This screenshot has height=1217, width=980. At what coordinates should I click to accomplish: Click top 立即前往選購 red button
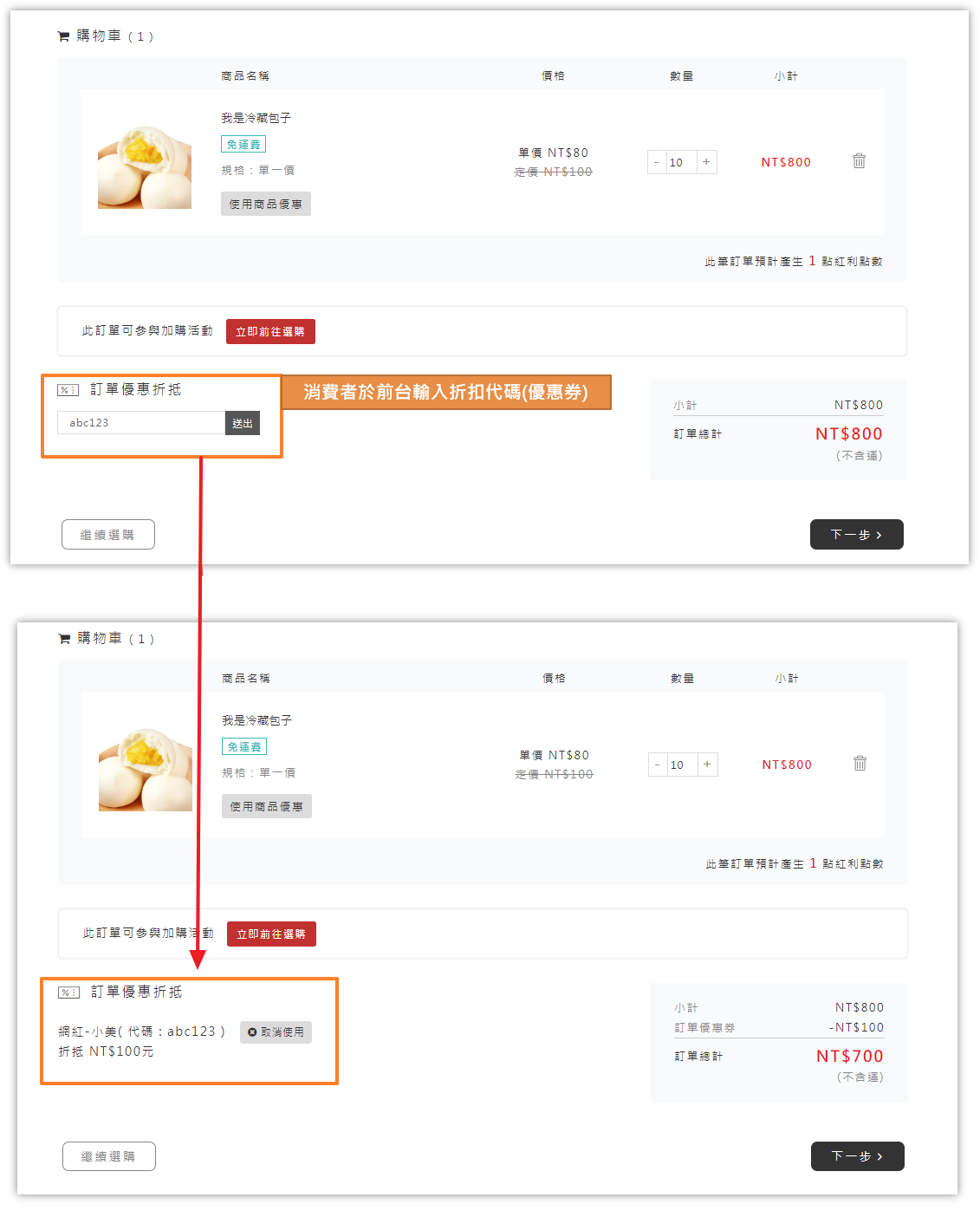point(270,332)
